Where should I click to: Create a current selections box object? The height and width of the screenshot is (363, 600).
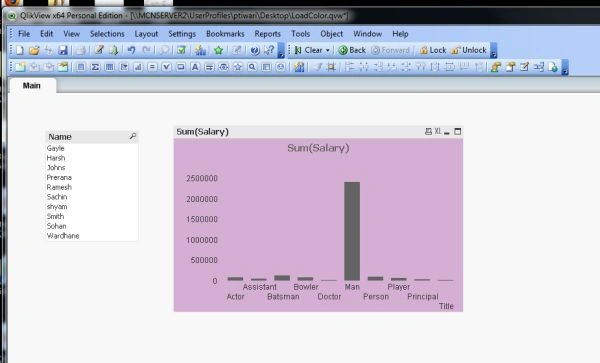[166, 67]
